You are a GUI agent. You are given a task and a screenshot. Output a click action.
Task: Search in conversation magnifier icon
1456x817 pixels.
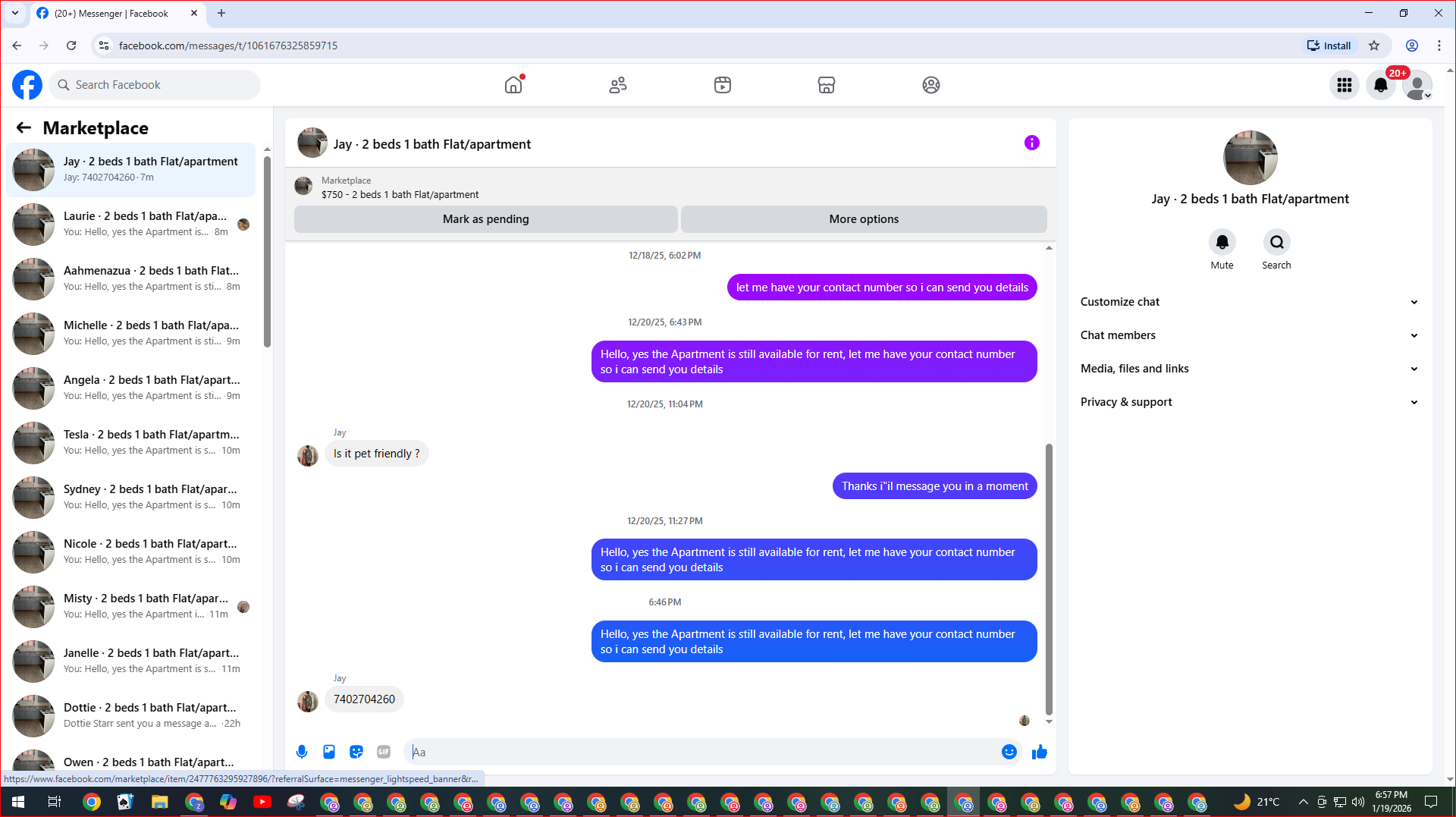(x=1276, y=242)
